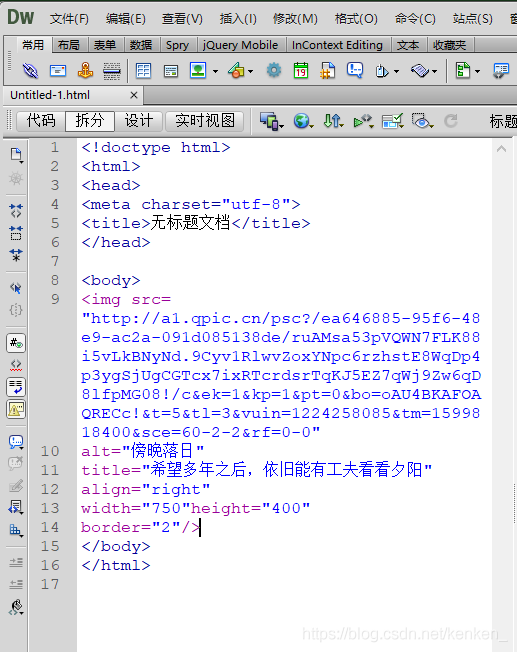Viewport: 517px width, 652px height.
Task: Click the Format Source Code icon
Action: click(x=16, y=607)
